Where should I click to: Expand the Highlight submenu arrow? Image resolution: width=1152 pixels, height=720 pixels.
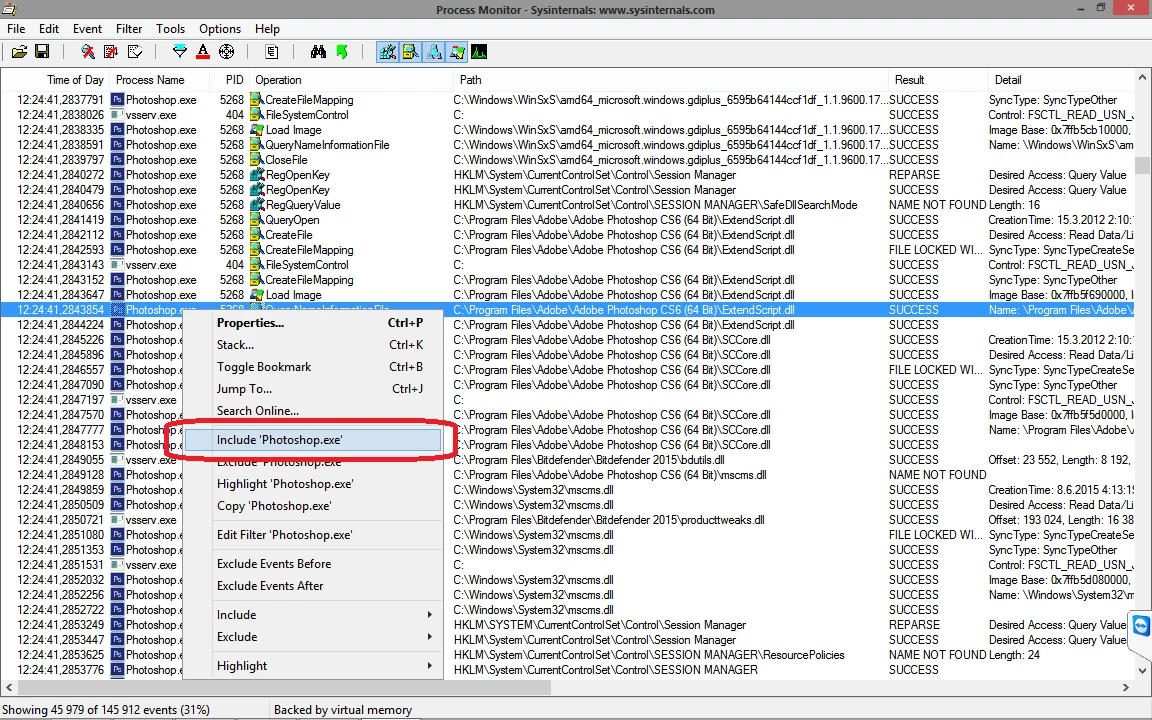(430, 666)
